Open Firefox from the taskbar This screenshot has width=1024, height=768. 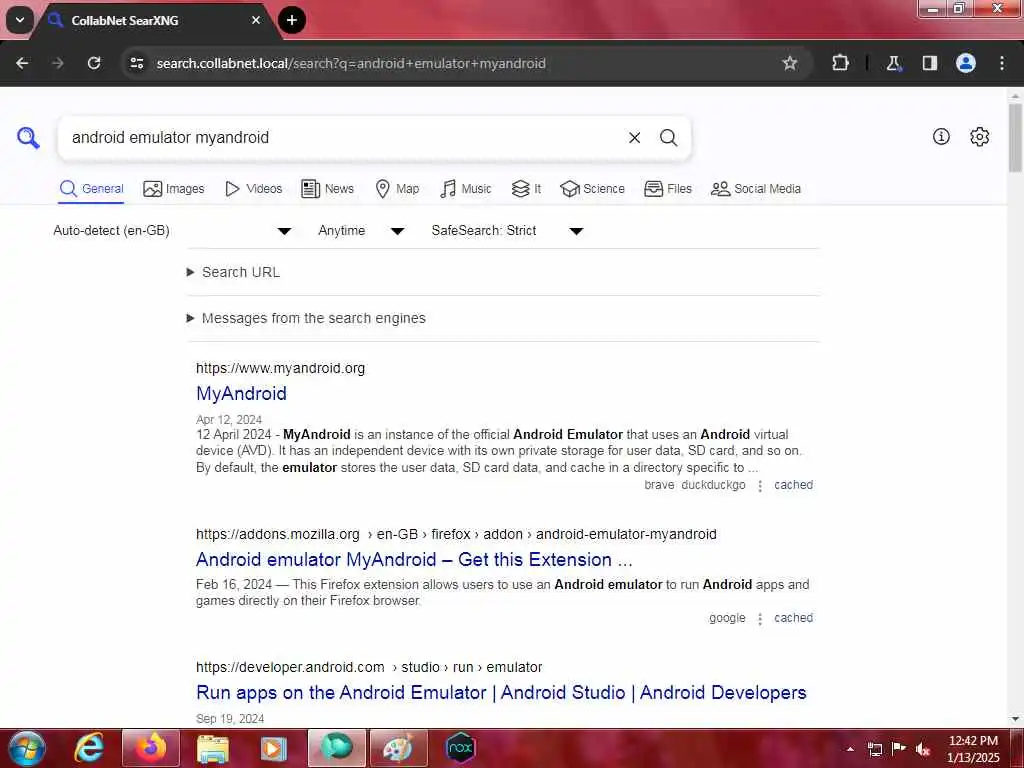pos(151,748)
